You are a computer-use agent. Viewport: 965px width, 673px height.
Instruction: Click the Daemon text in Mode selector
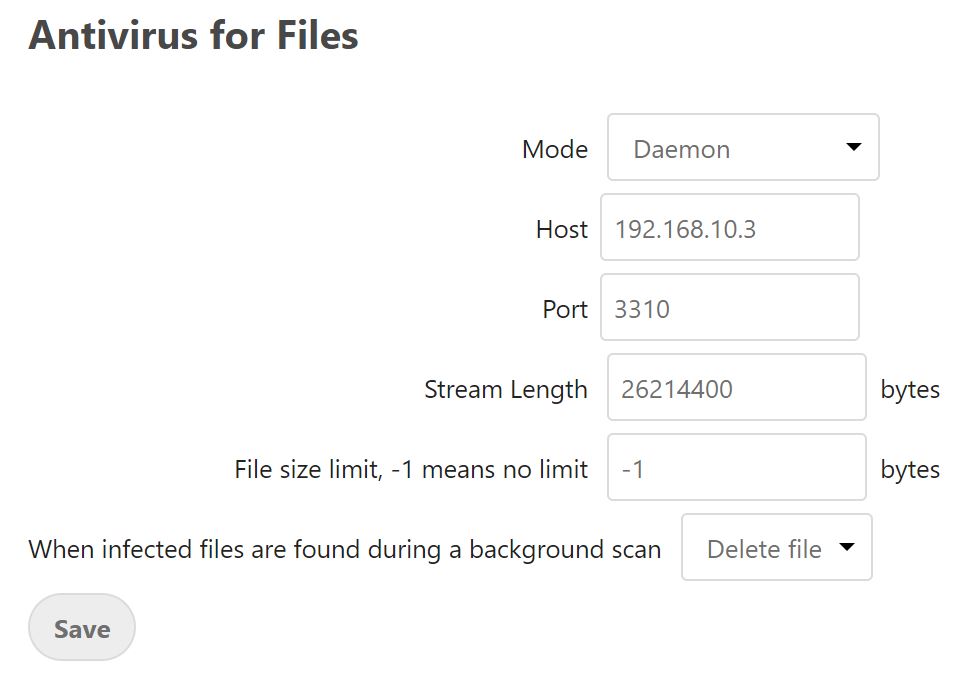tap(682, 149)
